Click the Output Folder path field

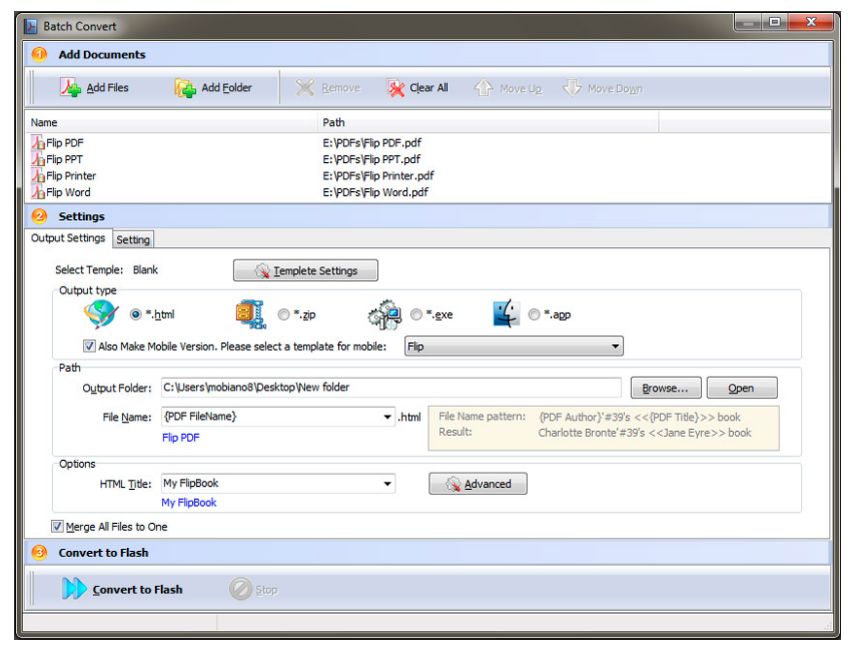pos(391,388)
